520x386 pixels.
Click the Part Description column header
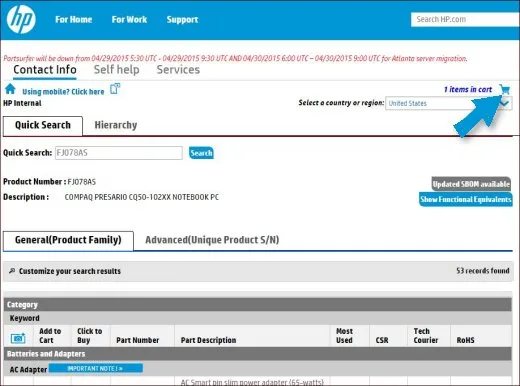pos(208,340)
